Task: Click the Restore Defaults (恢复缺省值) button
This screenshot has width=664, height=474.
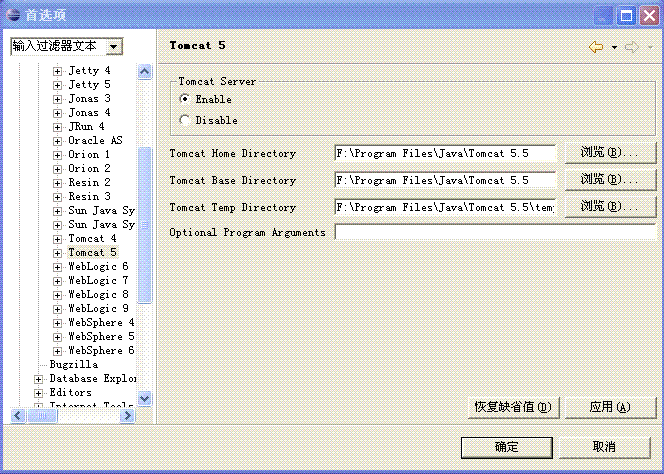Action: coord(514,407)
